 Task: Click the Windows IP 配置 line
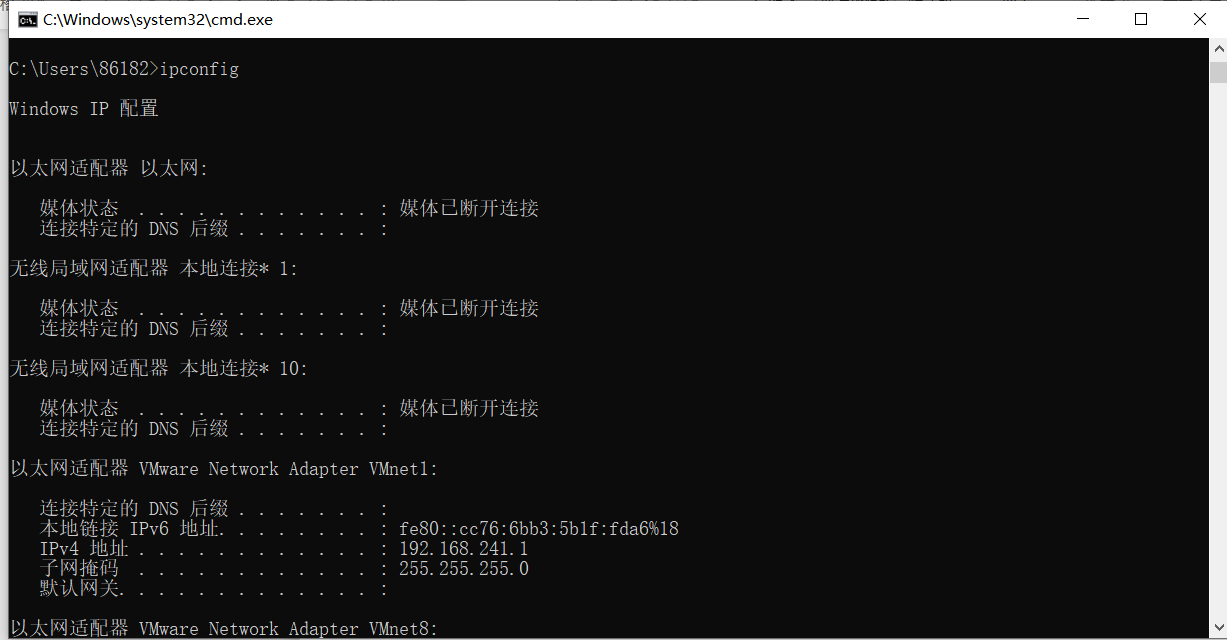pyautogui.click(x=84, y=109)
